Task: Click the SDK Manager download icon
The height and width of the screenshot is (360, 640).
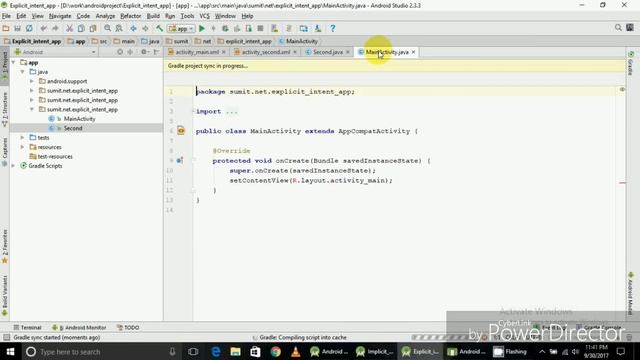Action: (x=318, y=29)
